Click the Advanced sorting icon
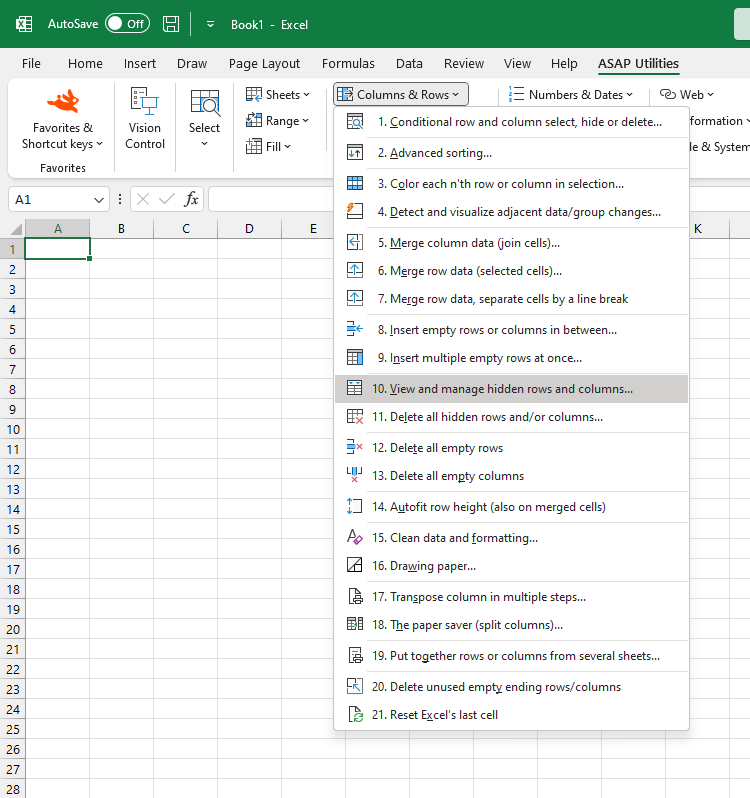This screenshot has width=750, height=798. pyautogui.click(x=355, y=153)
